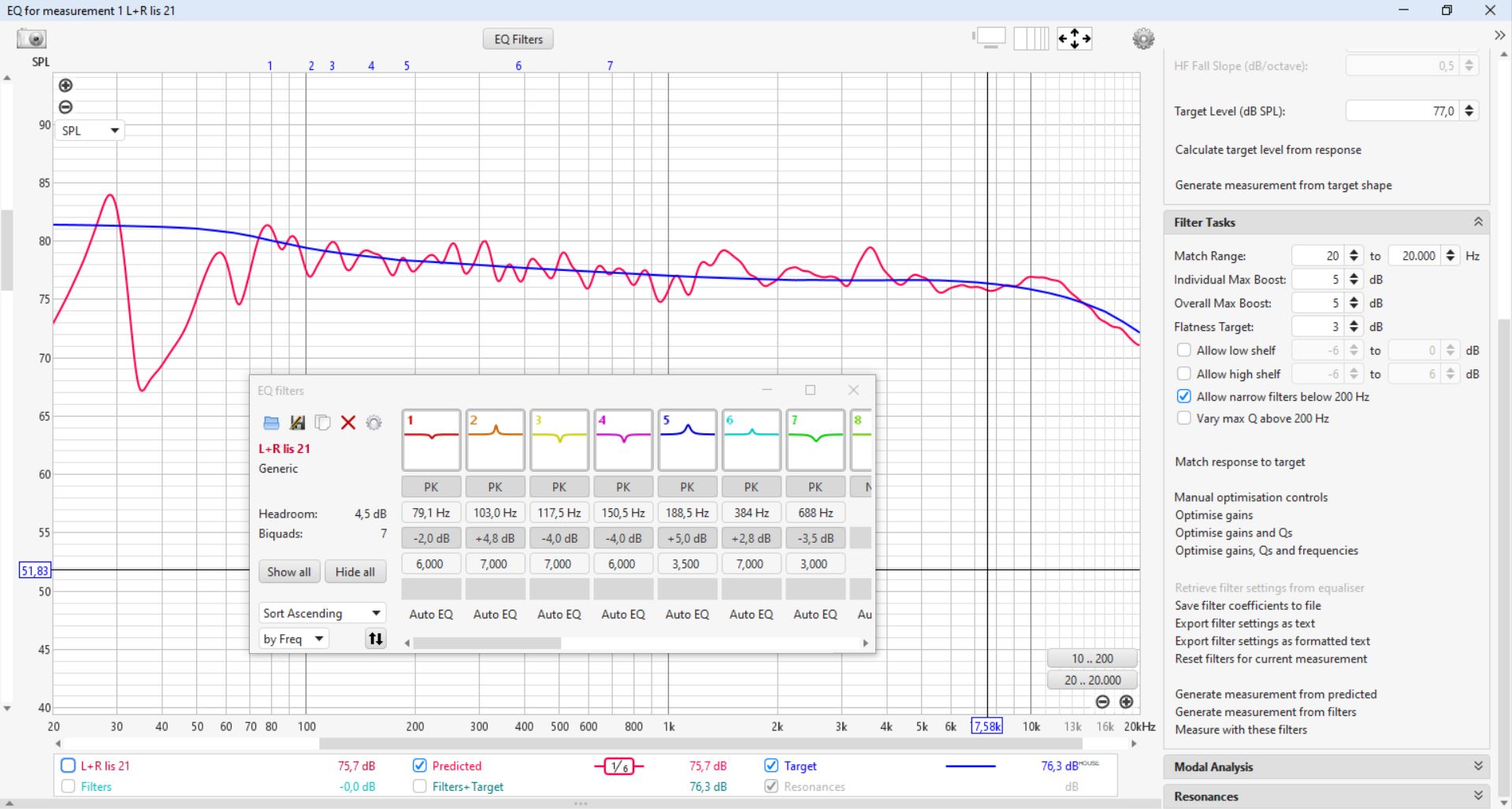Toggle vertical lines frequency axis icon

point(1031,38)
